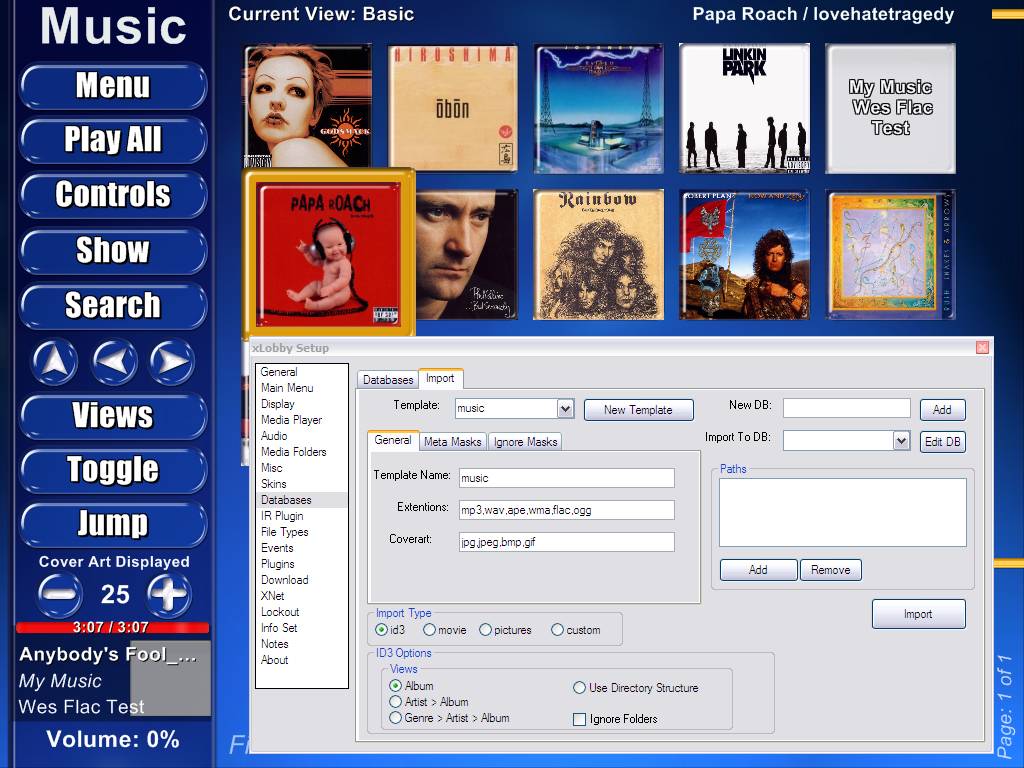Click Add button under Paths
This screenshot has height=768, width=1024.
coord(758,569)
